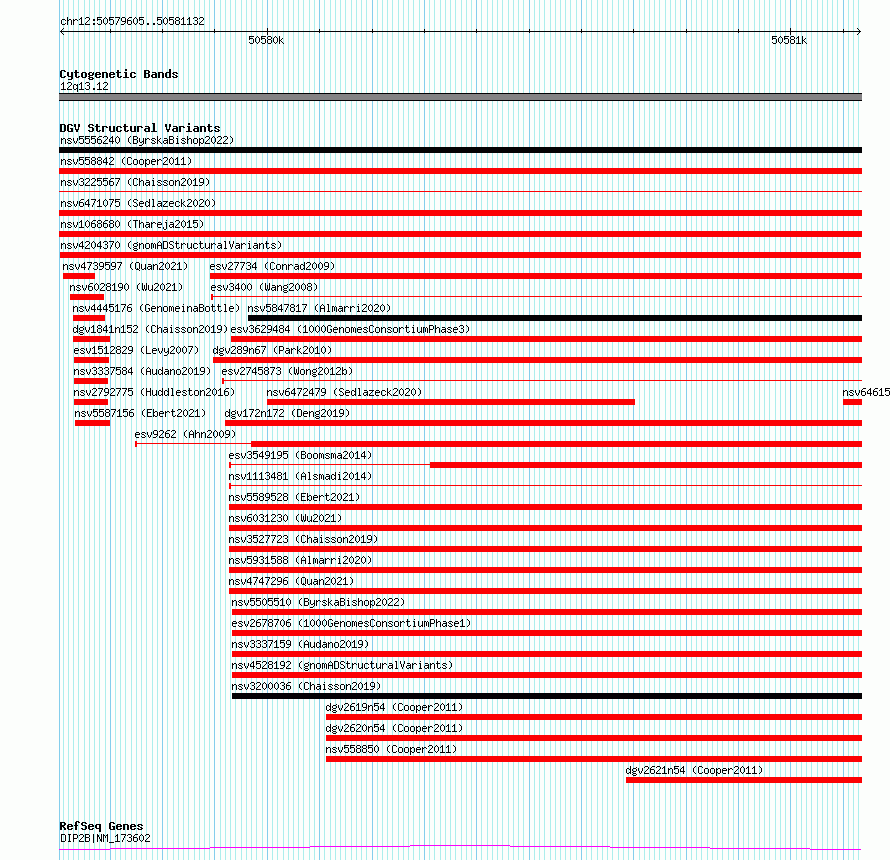Click nsv4445176 (GenomeinaBottle) label
This screenshot has height=860, width=890.
tap(156, 308)
